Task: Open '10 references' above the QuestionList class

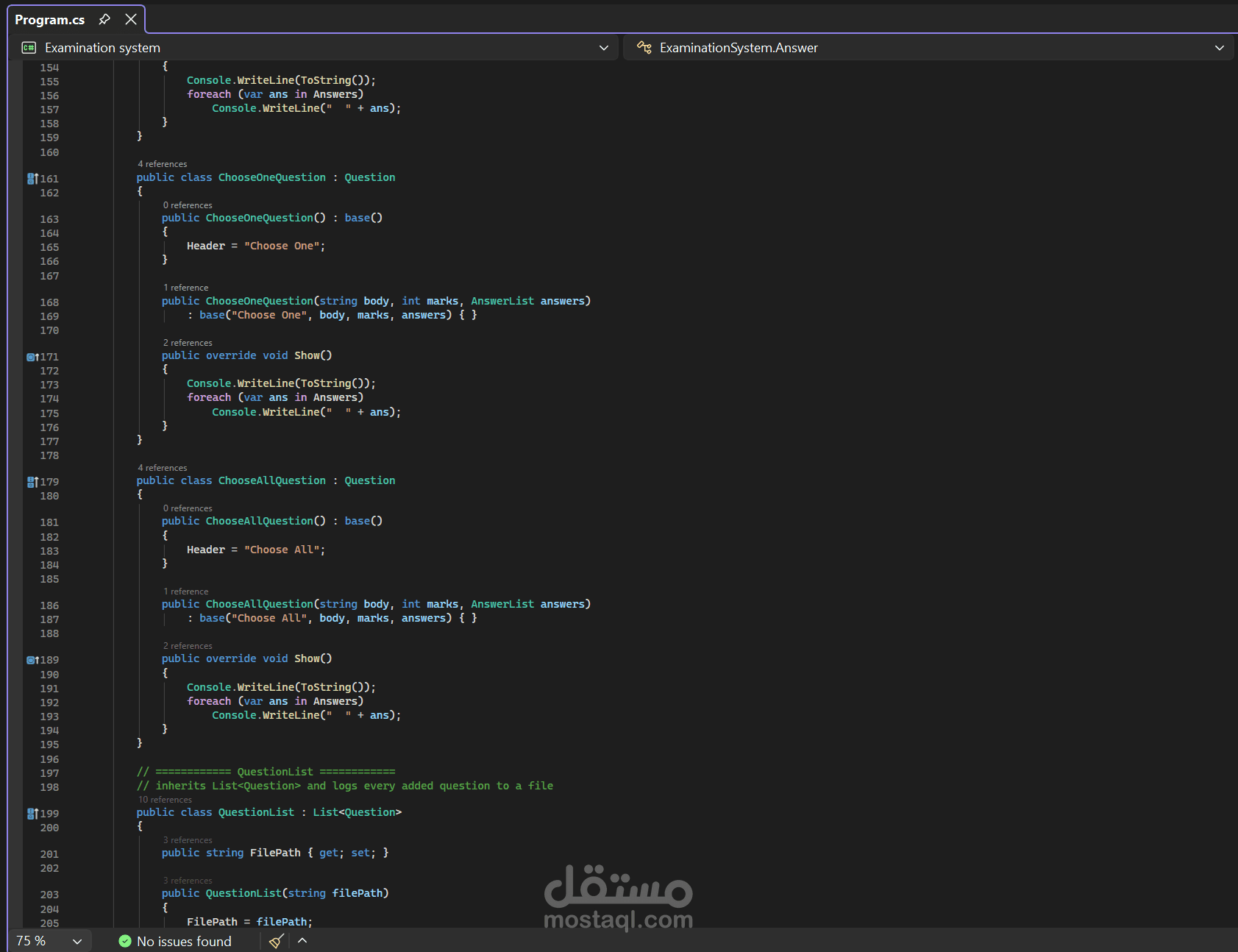Action: (165, 800)
